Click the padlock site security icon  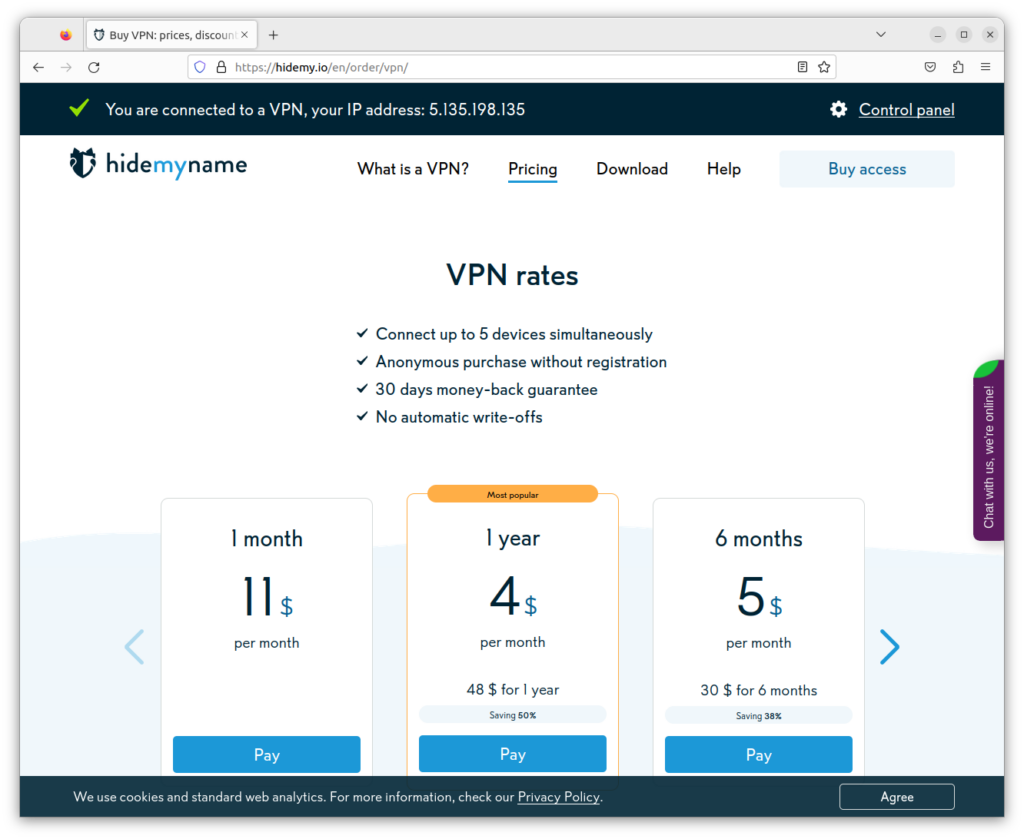(x=221, y=67)
